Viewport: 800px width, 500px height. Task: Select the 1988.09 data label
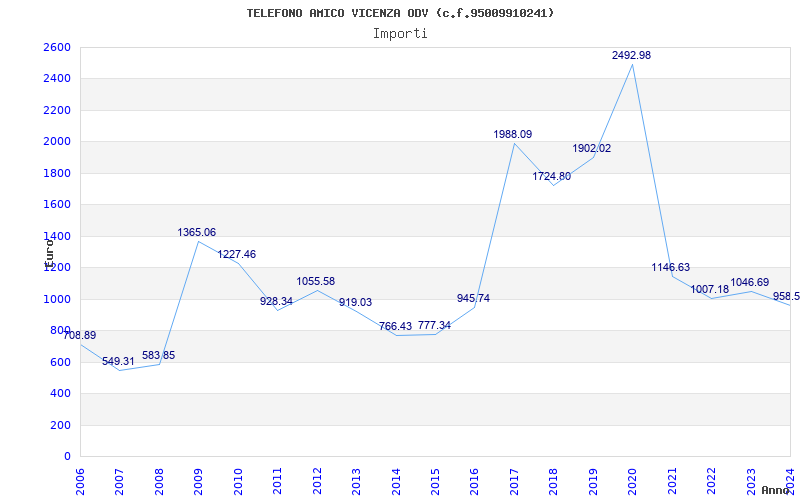coord(513,134)
